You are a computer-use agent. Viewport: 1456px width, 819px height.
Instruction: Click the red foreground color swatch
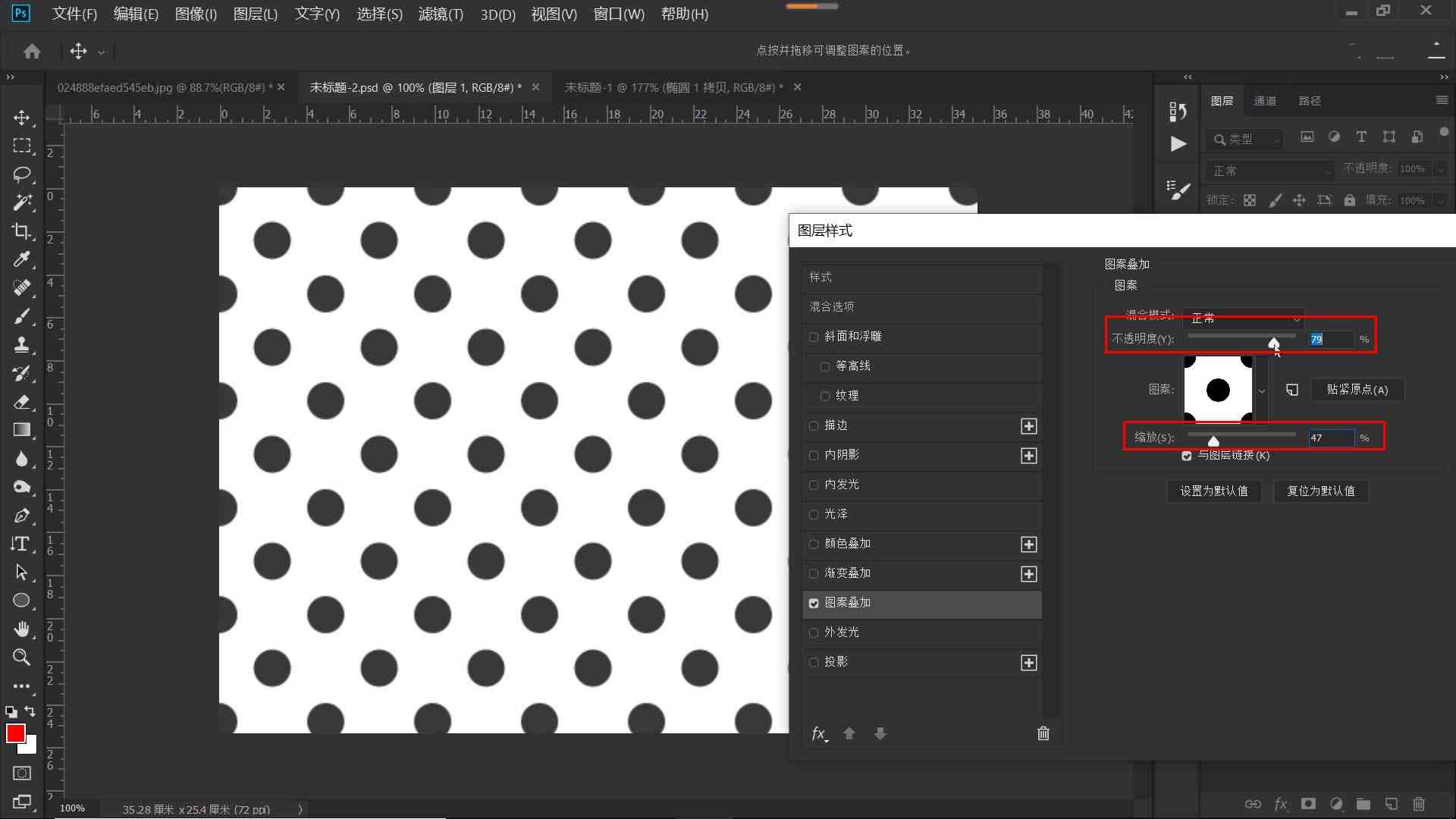coord(15,733)
